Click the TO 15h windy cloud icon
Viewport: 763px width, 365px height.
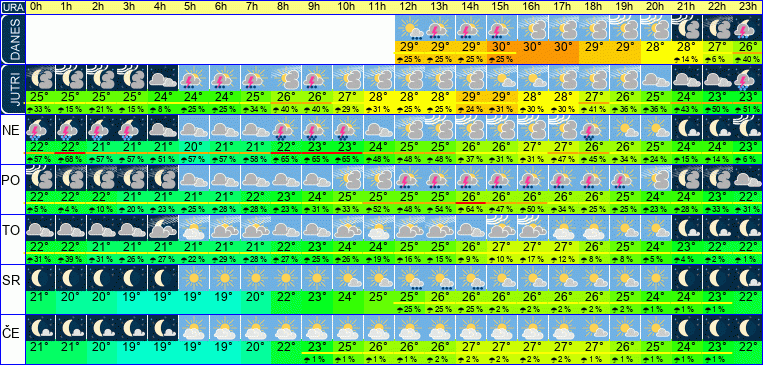point(502,228)
